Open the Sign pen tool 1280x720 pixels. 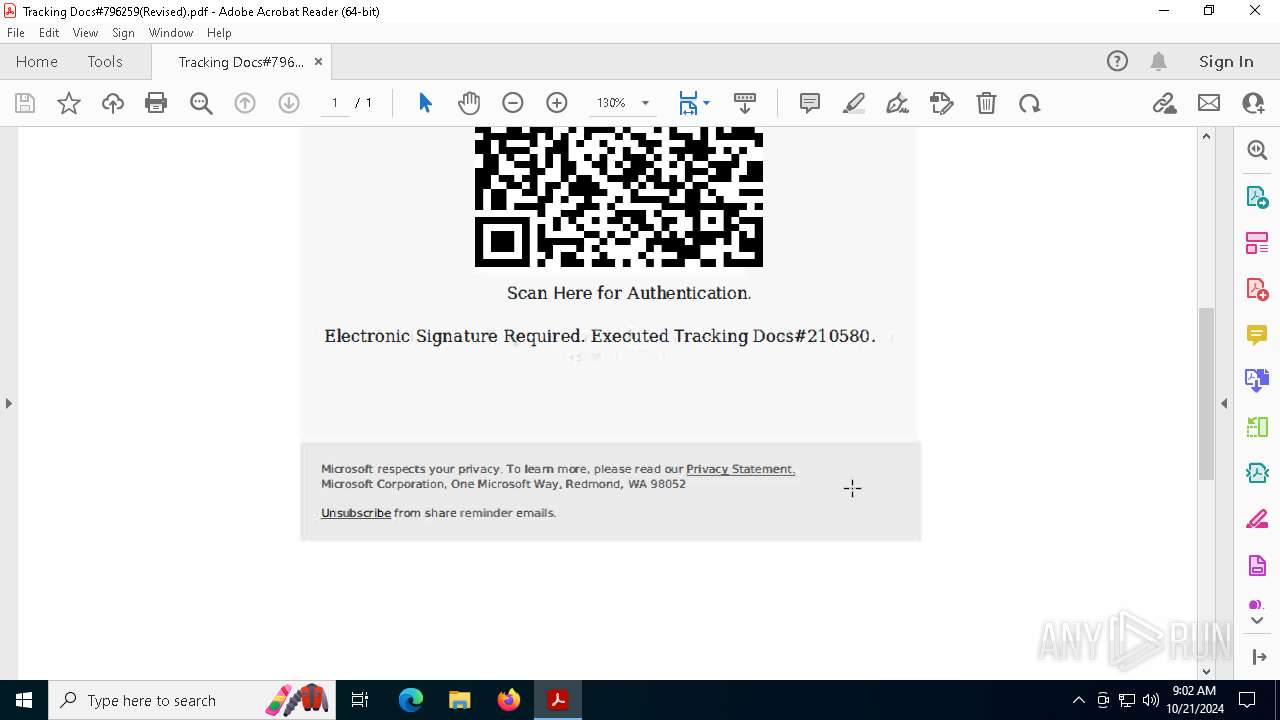point(897,103)
